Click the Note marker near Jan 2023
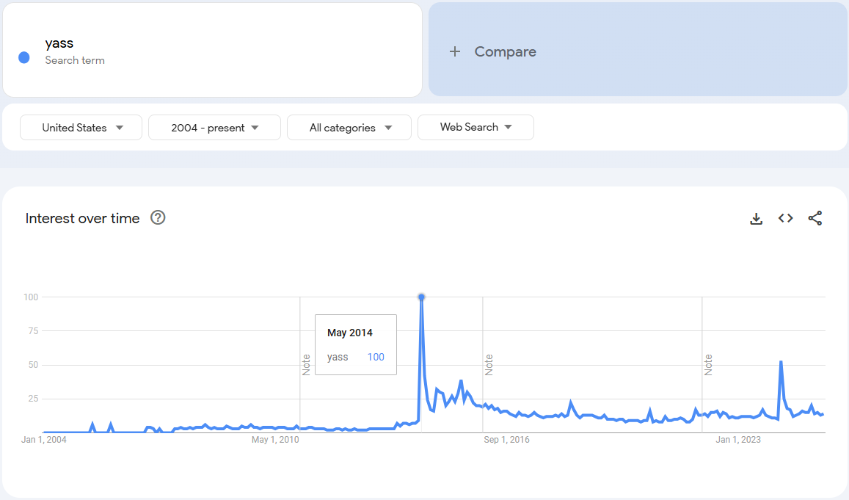 click(708, 364)
